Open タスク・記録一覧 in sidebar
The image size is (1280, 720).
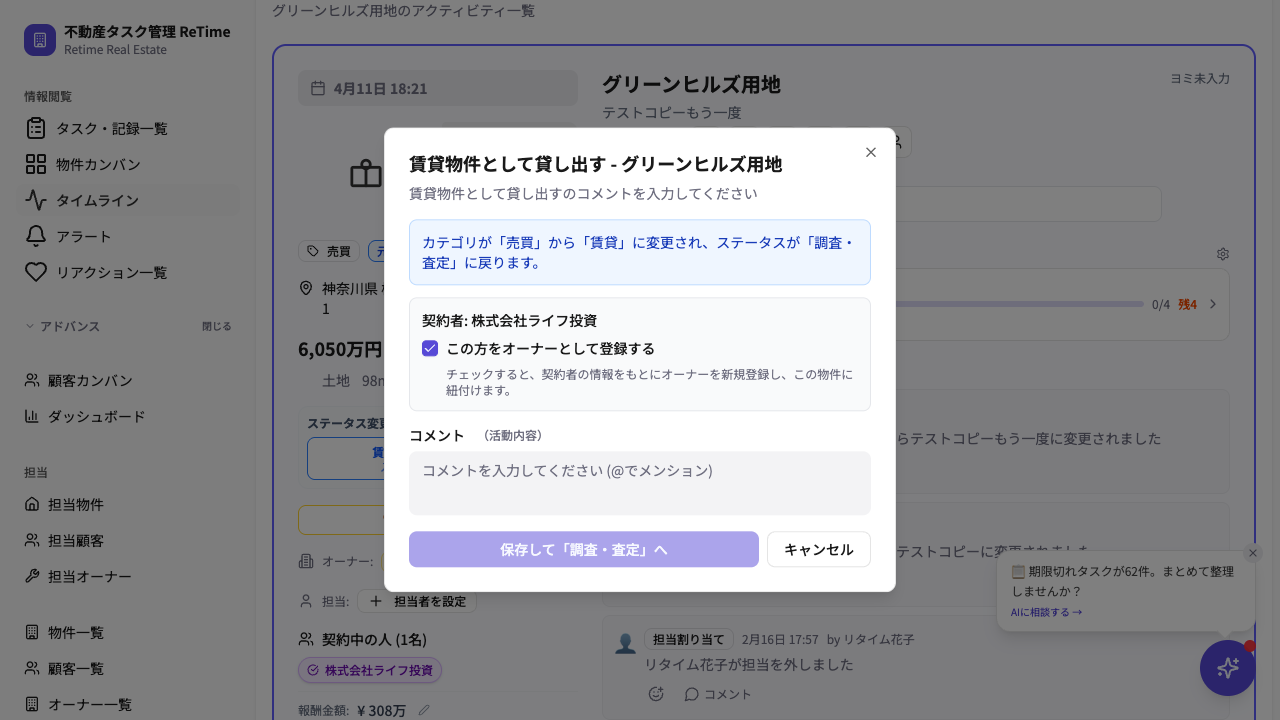pos(128,128)
